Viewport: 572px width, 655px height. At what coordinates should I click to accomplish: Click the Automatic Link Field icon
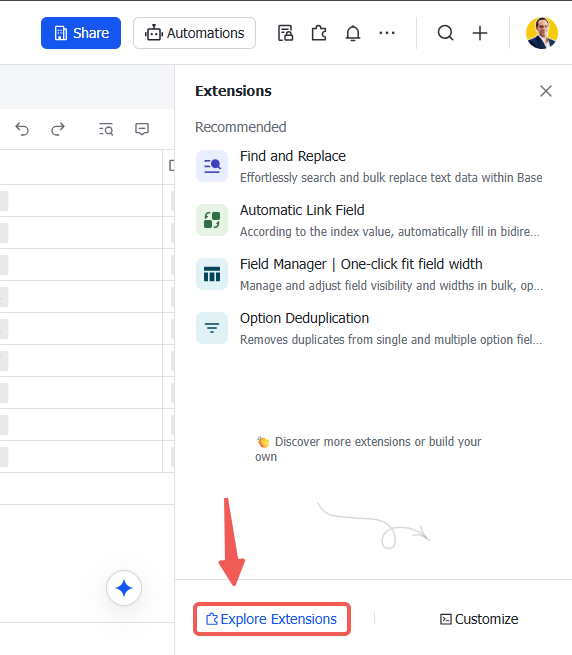click(x=212, y=220)
